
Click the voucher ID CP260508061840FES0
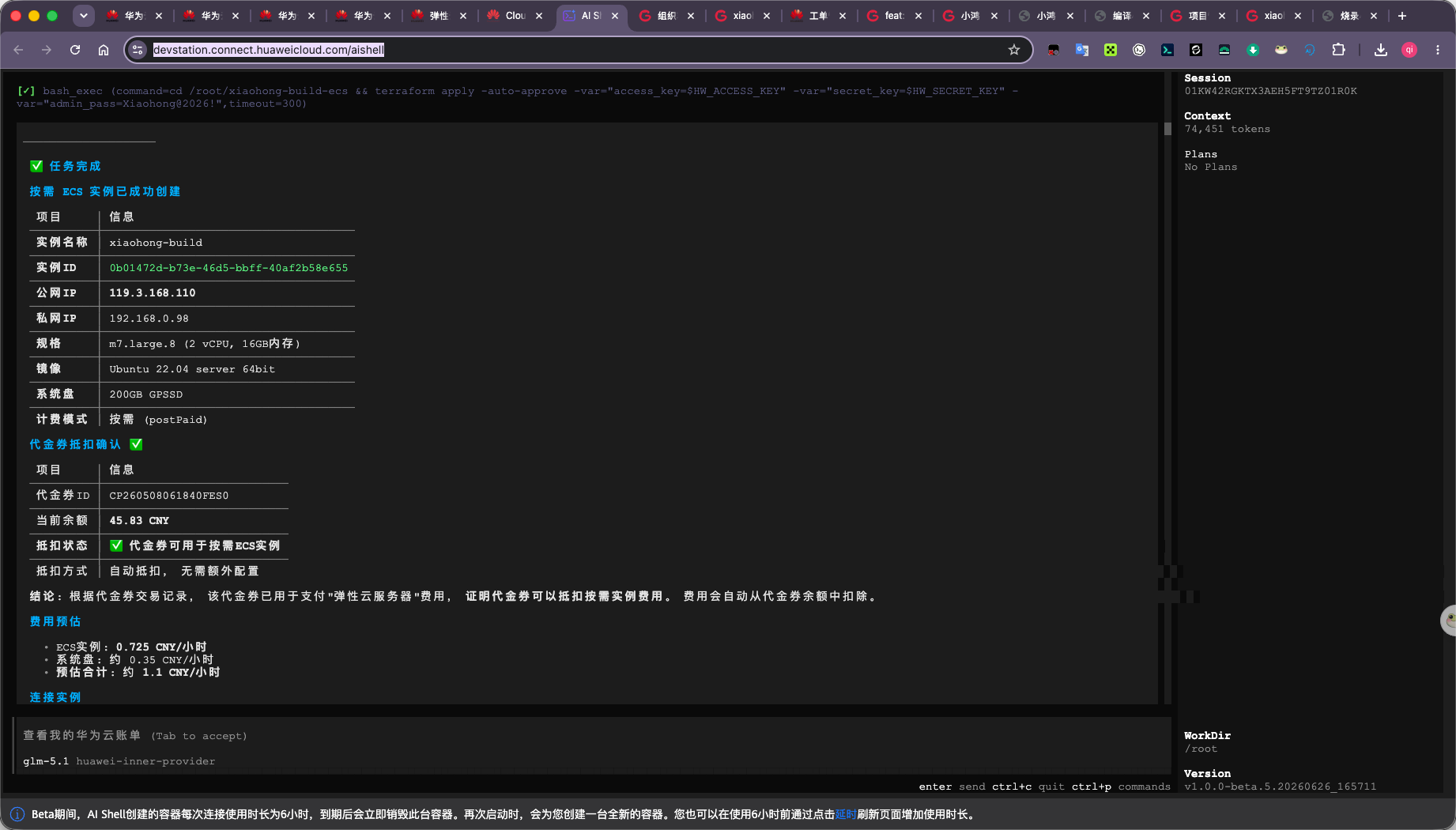[169, 496]
